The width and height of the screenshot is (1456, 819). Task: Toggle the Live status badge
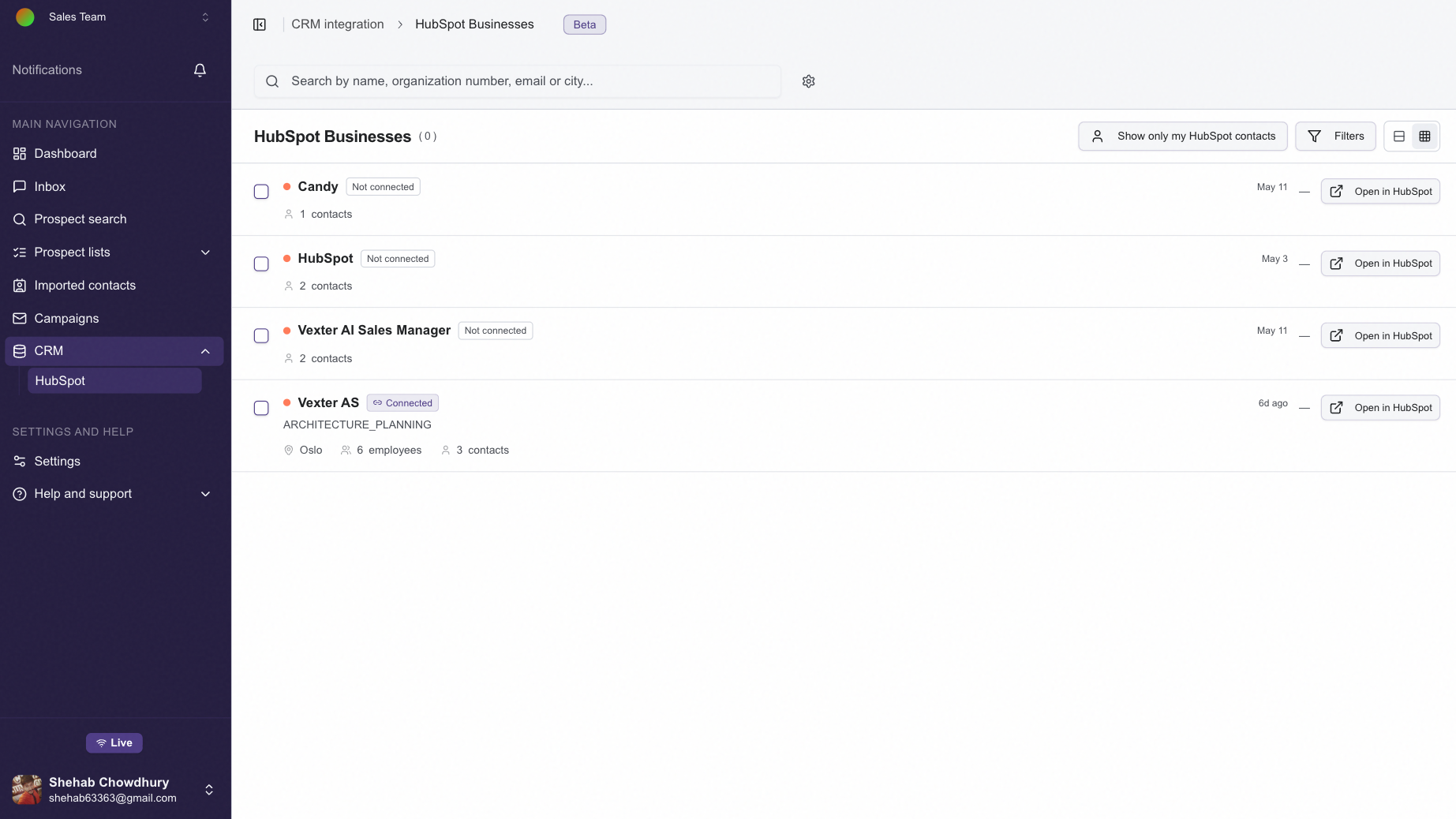coord(114,742)
